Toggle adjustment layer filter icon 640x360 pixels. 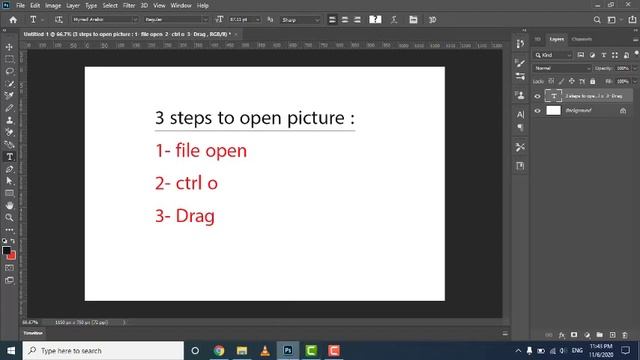[x=592, y=55]
